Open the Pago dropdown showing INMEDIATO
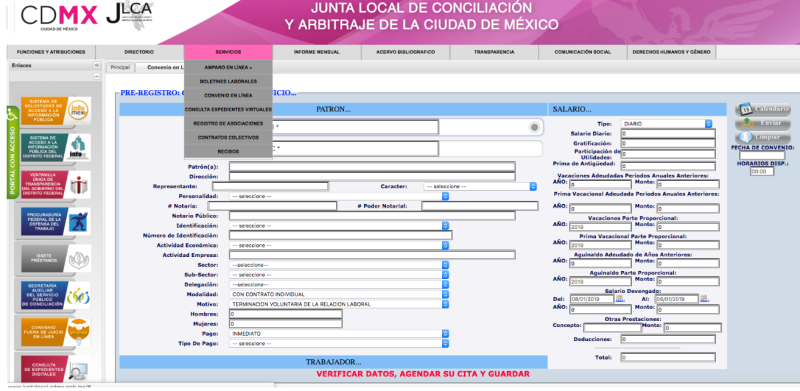 (339, 334)
